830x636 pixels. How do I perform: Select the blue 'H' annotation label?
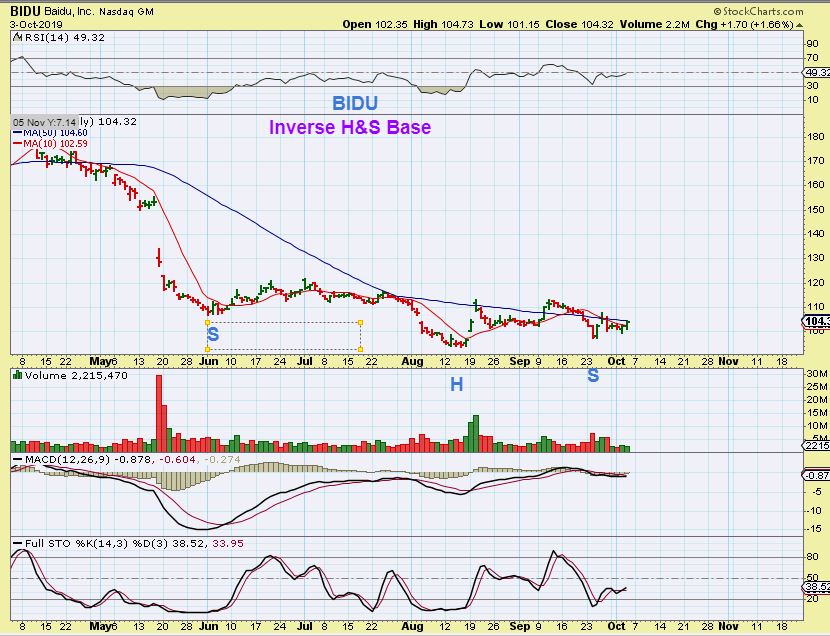pyautogui.click(x=456, y=385)
